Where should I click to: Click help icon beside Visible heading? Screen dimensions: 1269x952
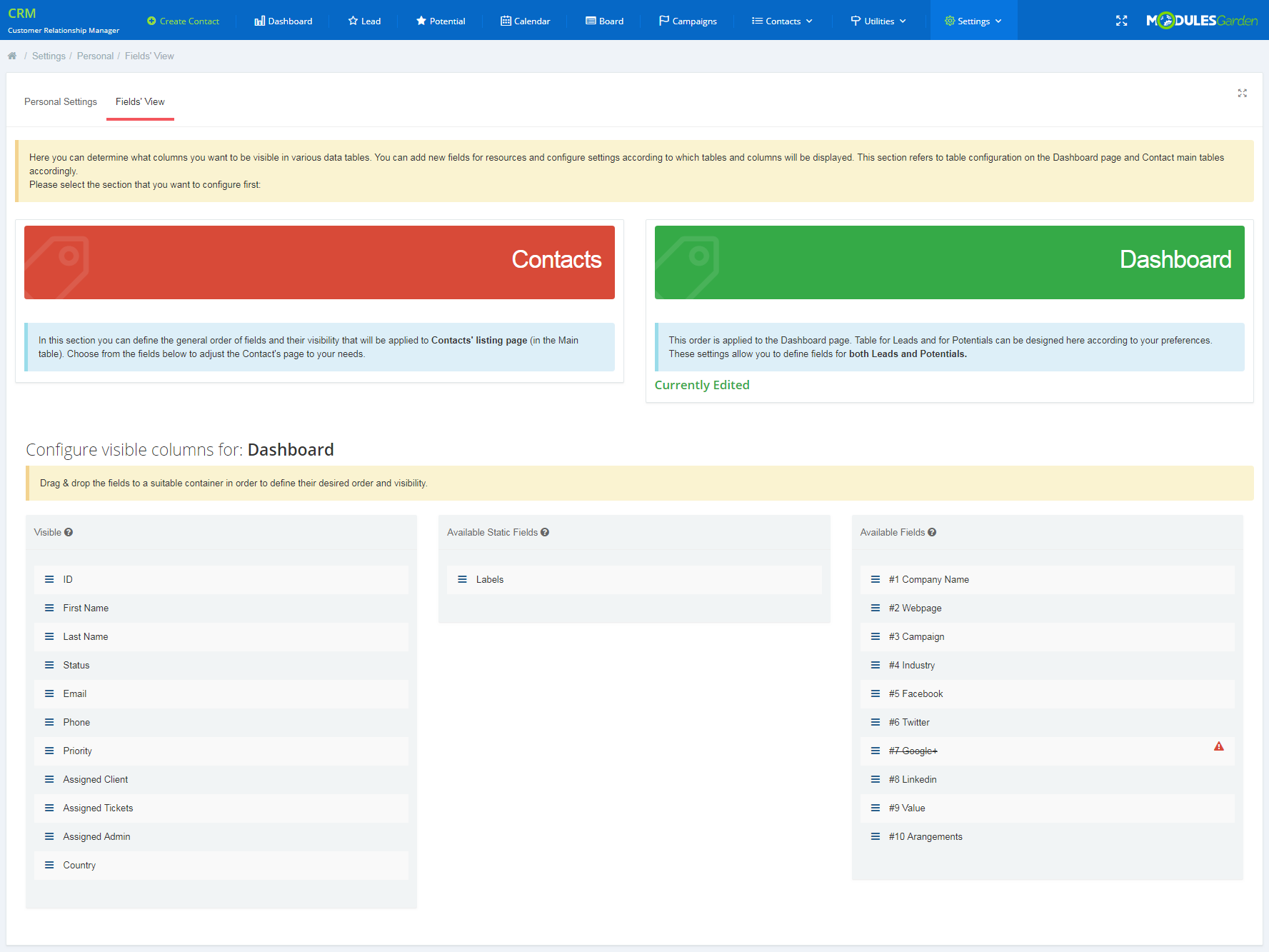pos(69,532)
